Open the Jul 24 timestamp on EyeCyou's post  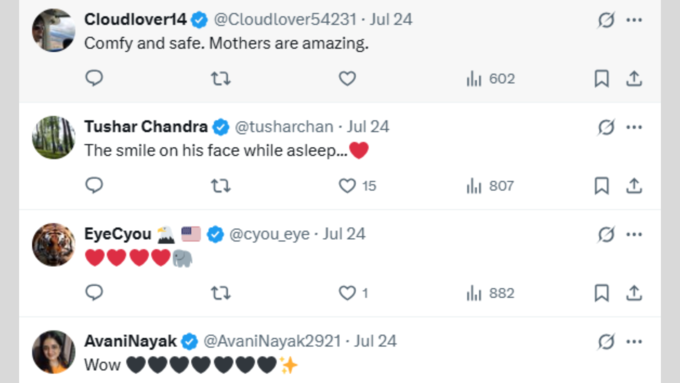(344, 234)
